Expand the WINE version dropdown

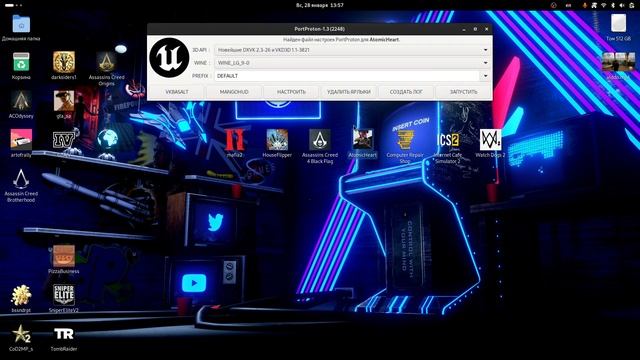[485, 63]
